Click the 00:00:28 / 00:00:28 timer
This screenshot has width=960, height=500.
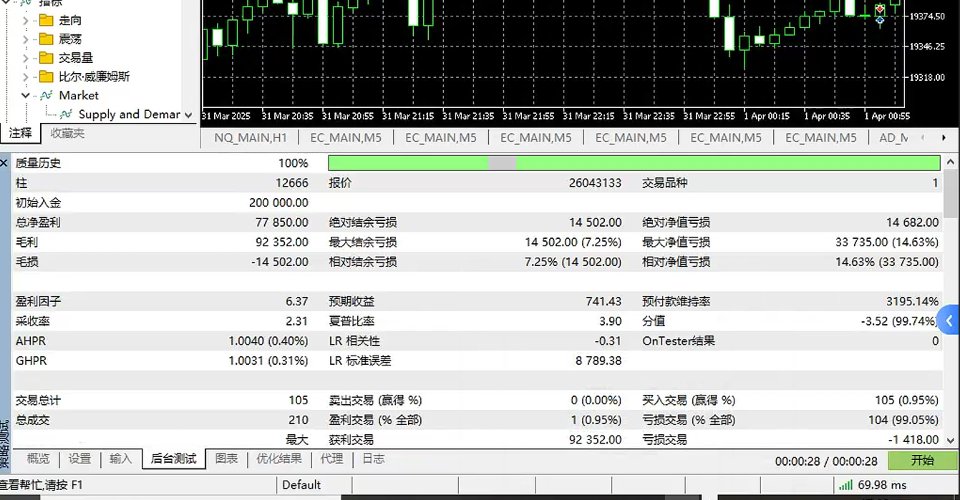tap(826, 461)
